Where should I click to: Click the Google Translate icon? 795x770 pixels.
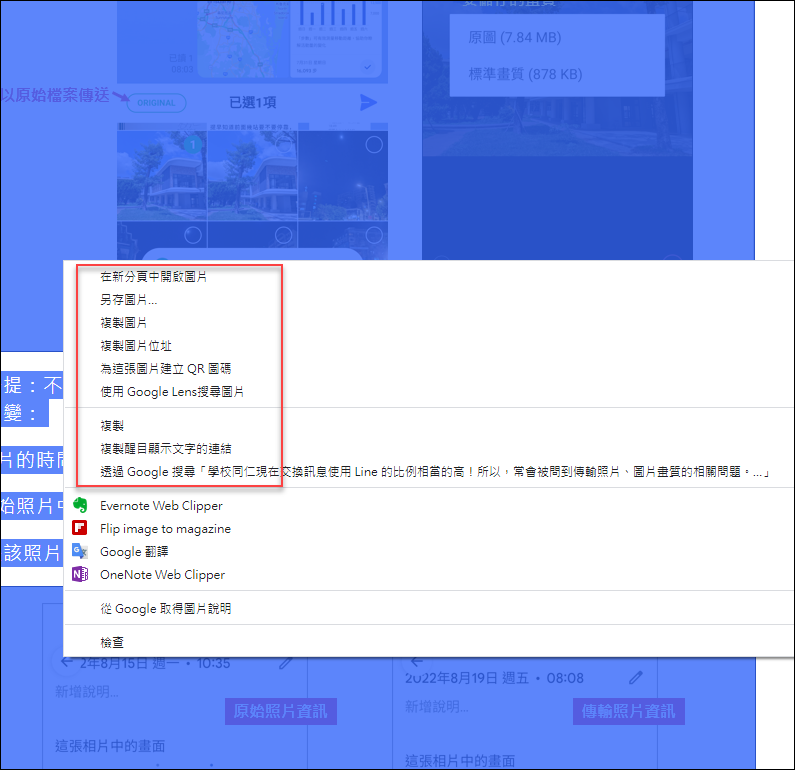click(x=80, y=551)
